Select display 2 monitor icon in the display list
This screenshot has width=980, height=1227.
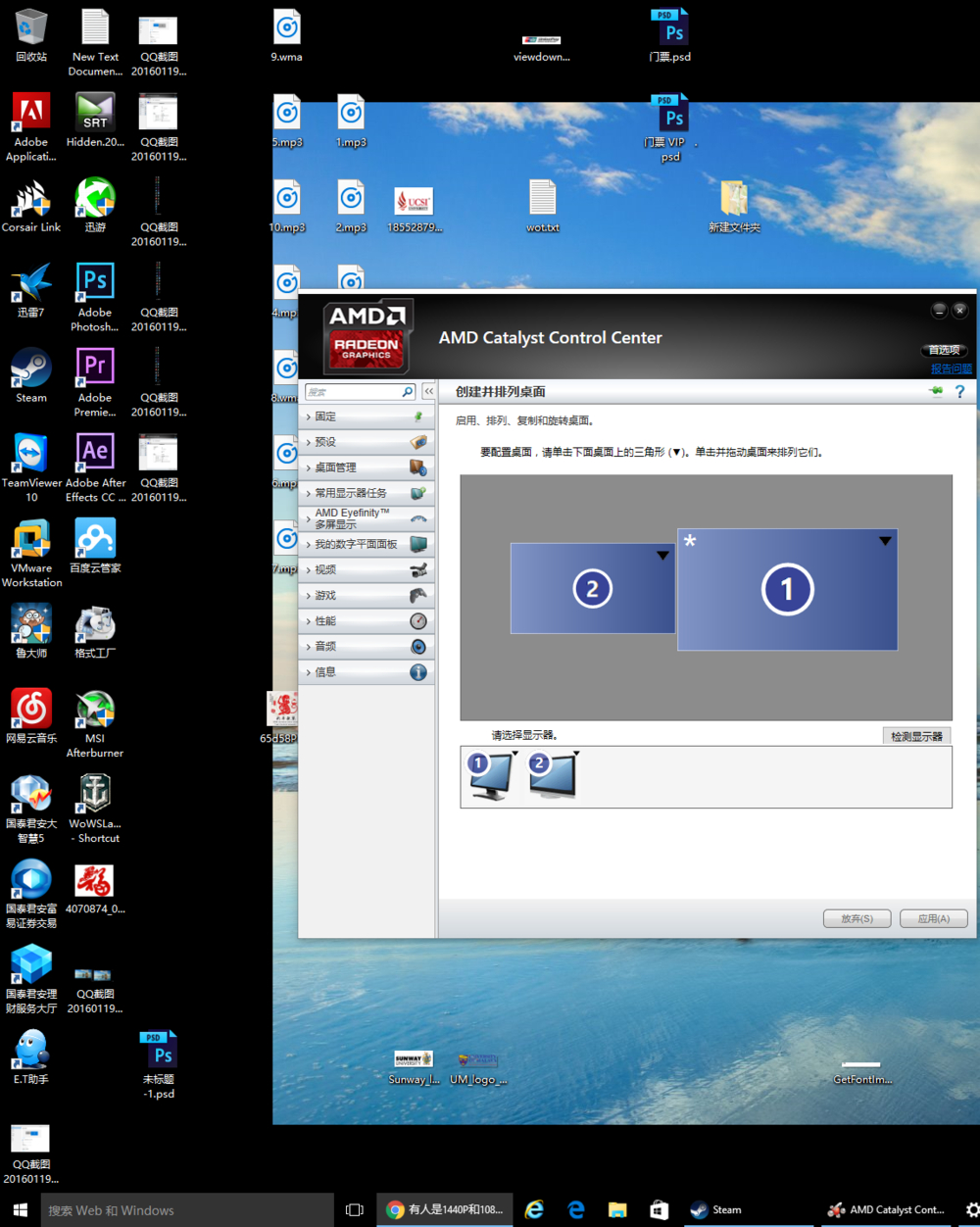(x=553, y=776)
